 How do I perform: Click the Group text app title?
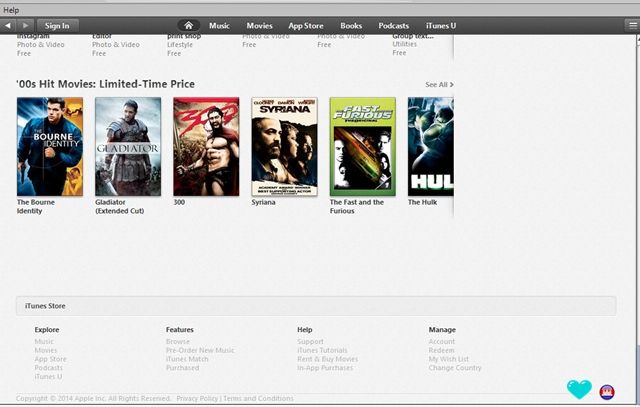tap(413, 36)
